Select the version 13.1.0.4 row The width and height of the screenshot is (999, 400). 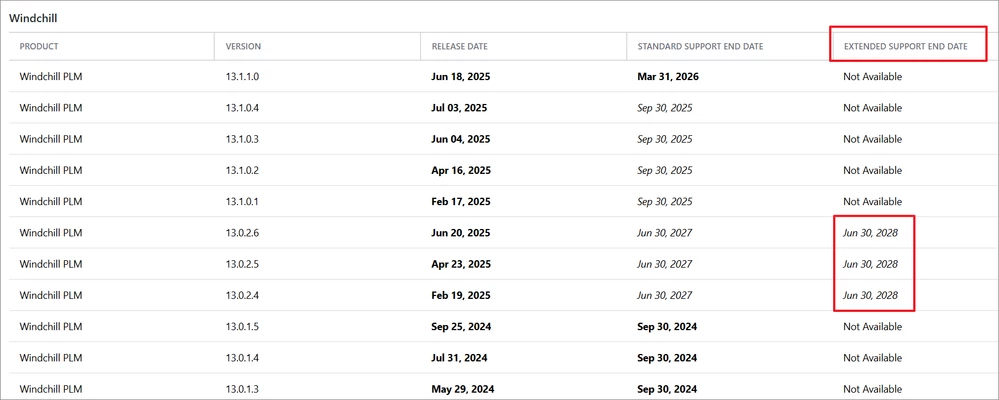pyautogui.click(x=245, y=108)
